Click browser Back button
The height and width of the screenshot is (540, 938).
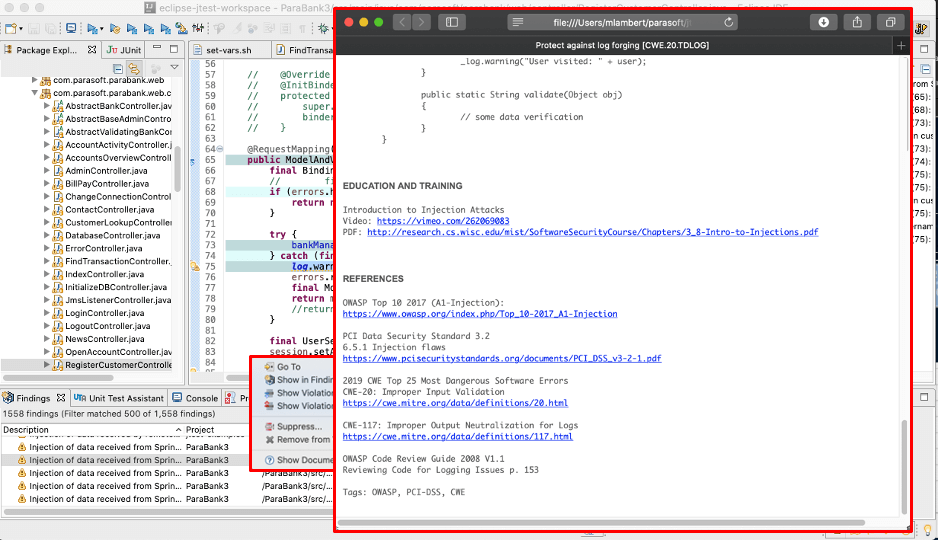[x=402, y=22]
